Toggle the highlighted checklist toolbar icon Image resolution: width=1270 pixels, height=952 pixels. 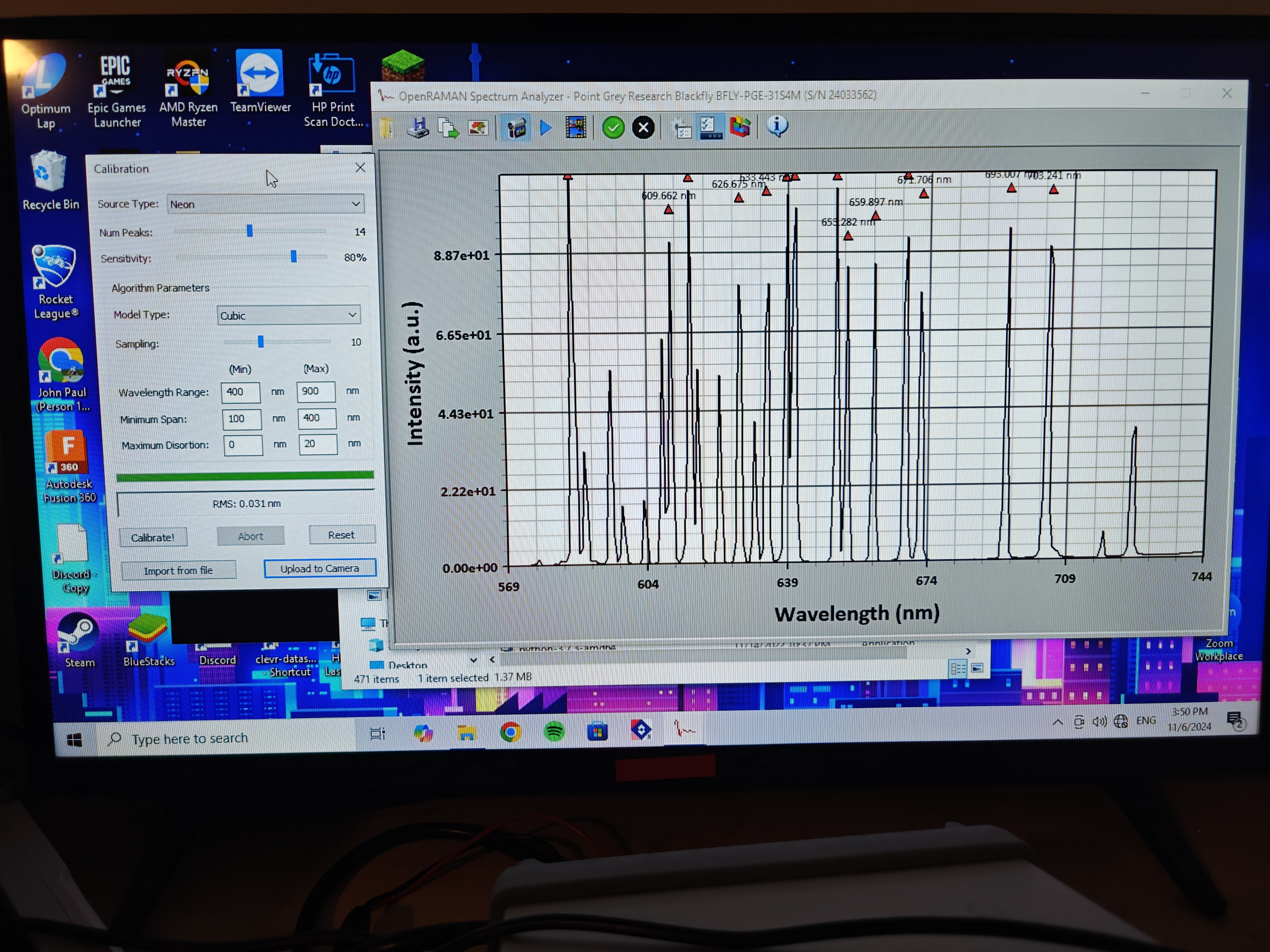tap(711, 127)
